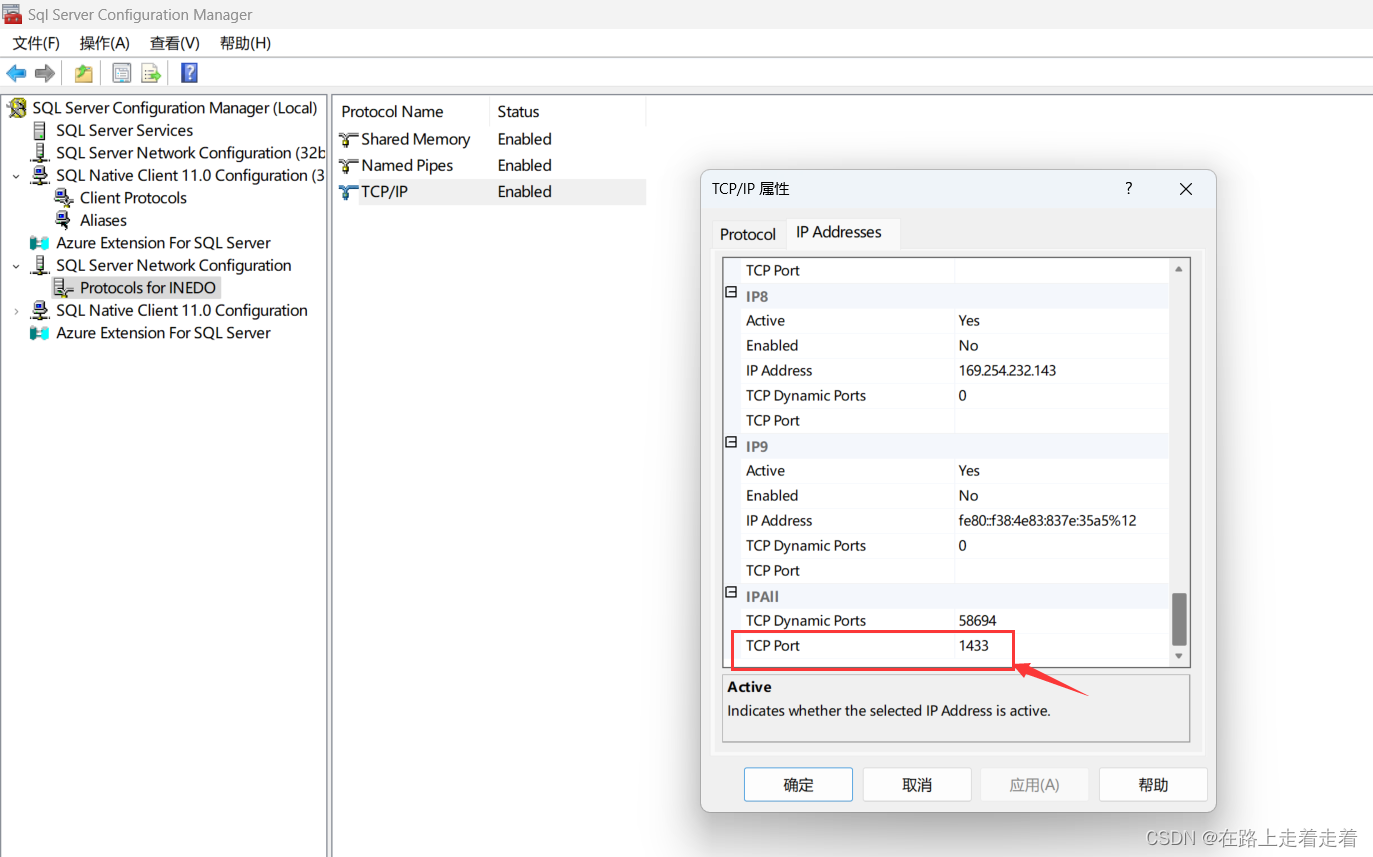Collapse the IP9 property group

732,443
